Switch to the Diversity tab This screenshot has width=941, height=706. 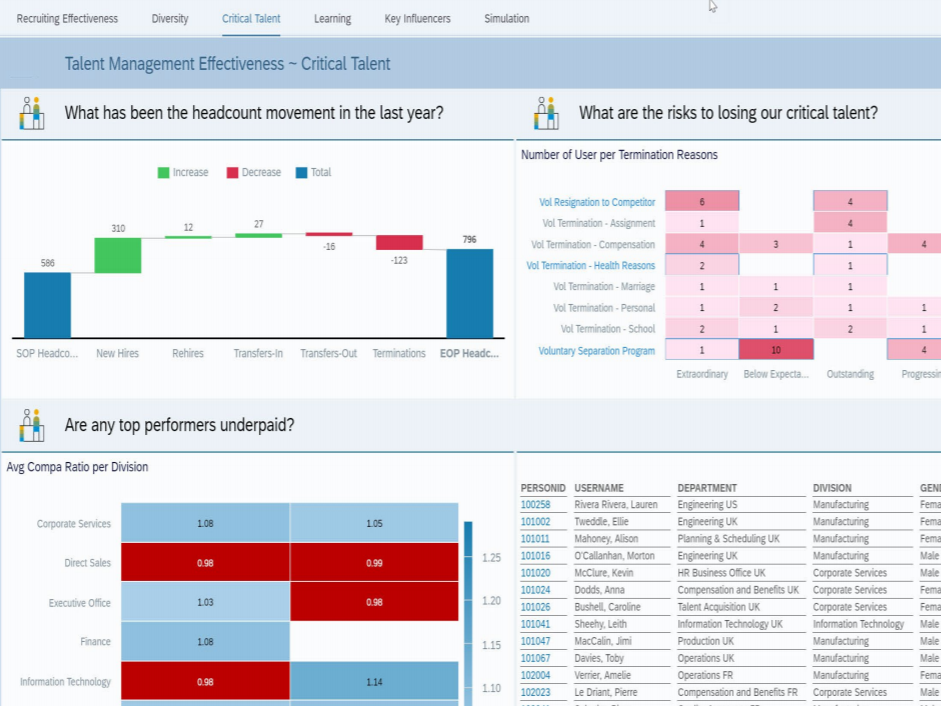pyautogui.click(x=170, y=19)
